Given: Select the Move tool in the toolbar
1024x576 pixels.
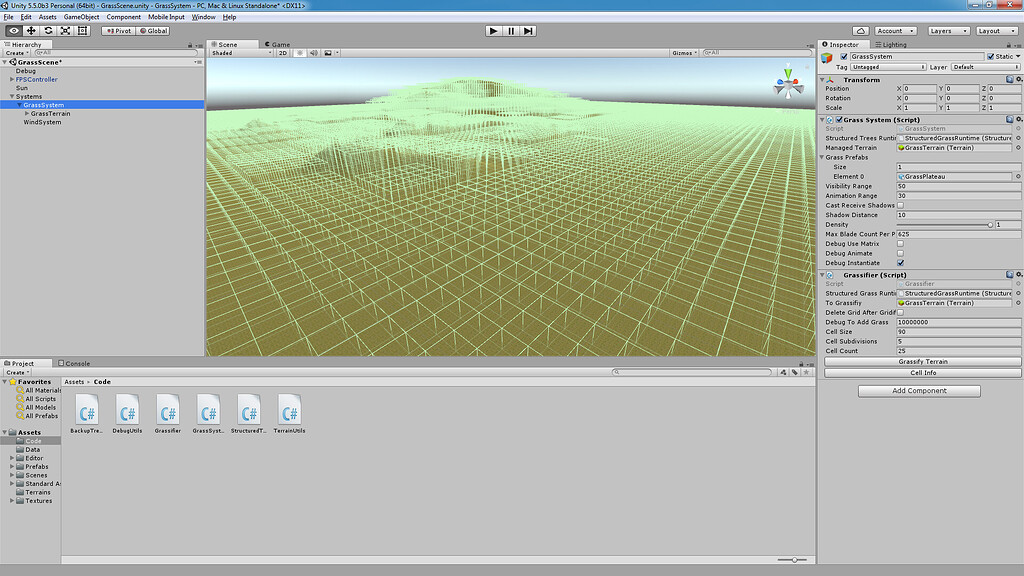Looking at the screenshot, I should tap(31, 31).
